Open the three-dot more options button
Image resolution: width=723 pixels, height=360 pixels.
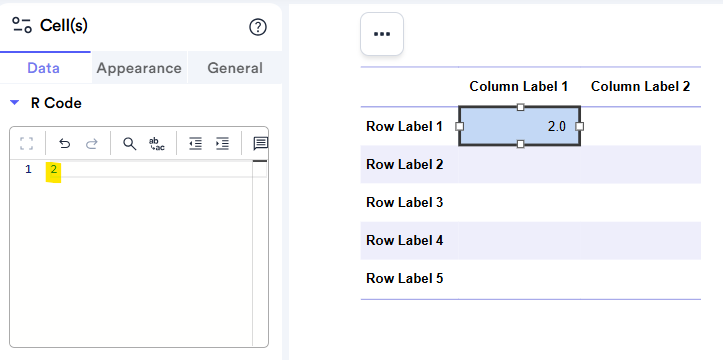click(382, 34)
